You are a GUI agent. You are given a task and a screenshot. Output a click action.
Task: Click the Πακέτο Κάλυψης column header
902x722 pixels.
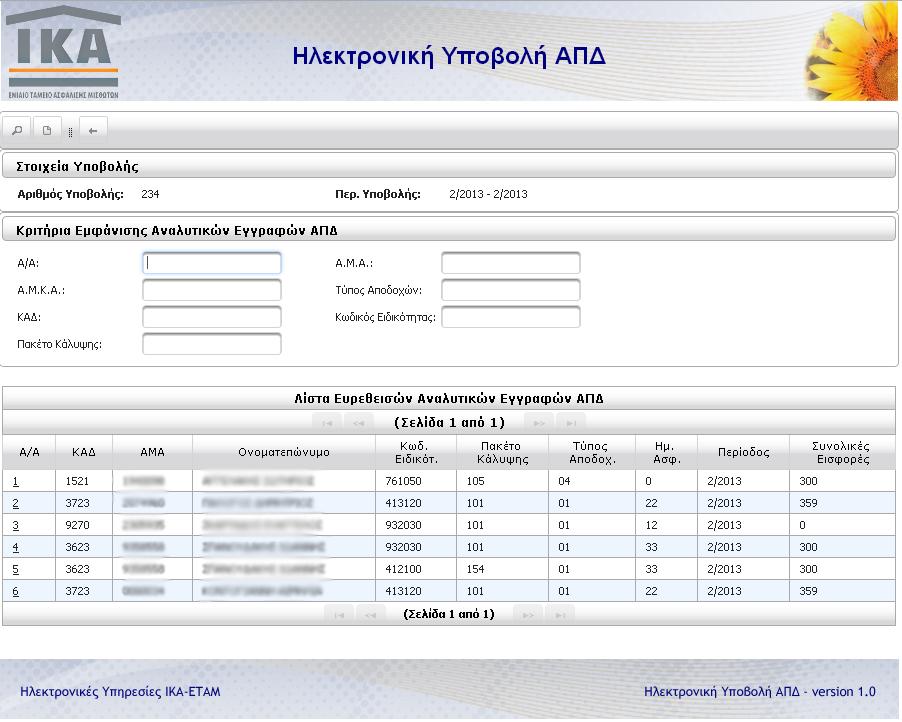[503, 452]
